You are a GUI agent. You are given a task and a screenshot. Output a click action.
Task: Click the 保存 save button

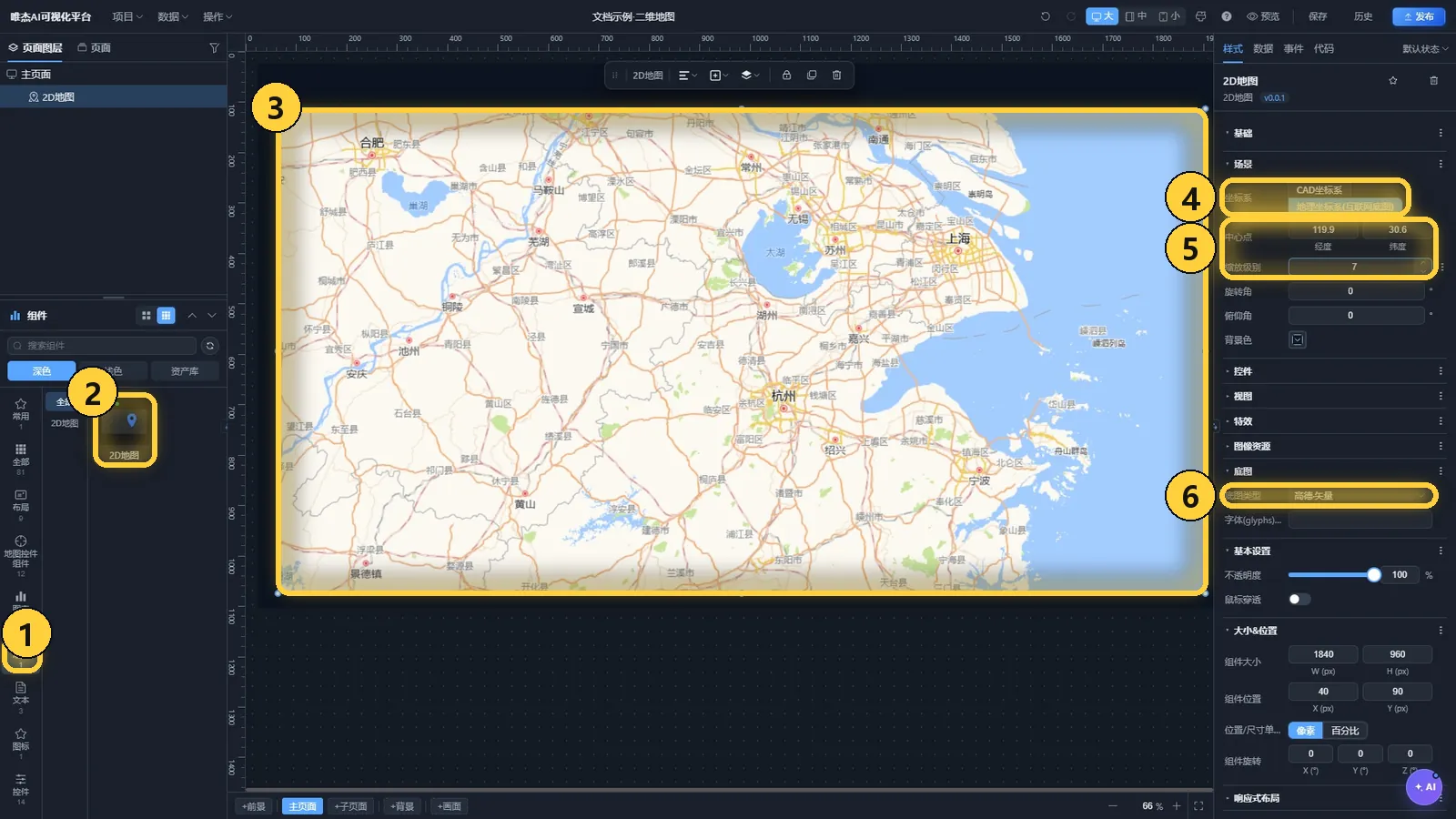1318,16
